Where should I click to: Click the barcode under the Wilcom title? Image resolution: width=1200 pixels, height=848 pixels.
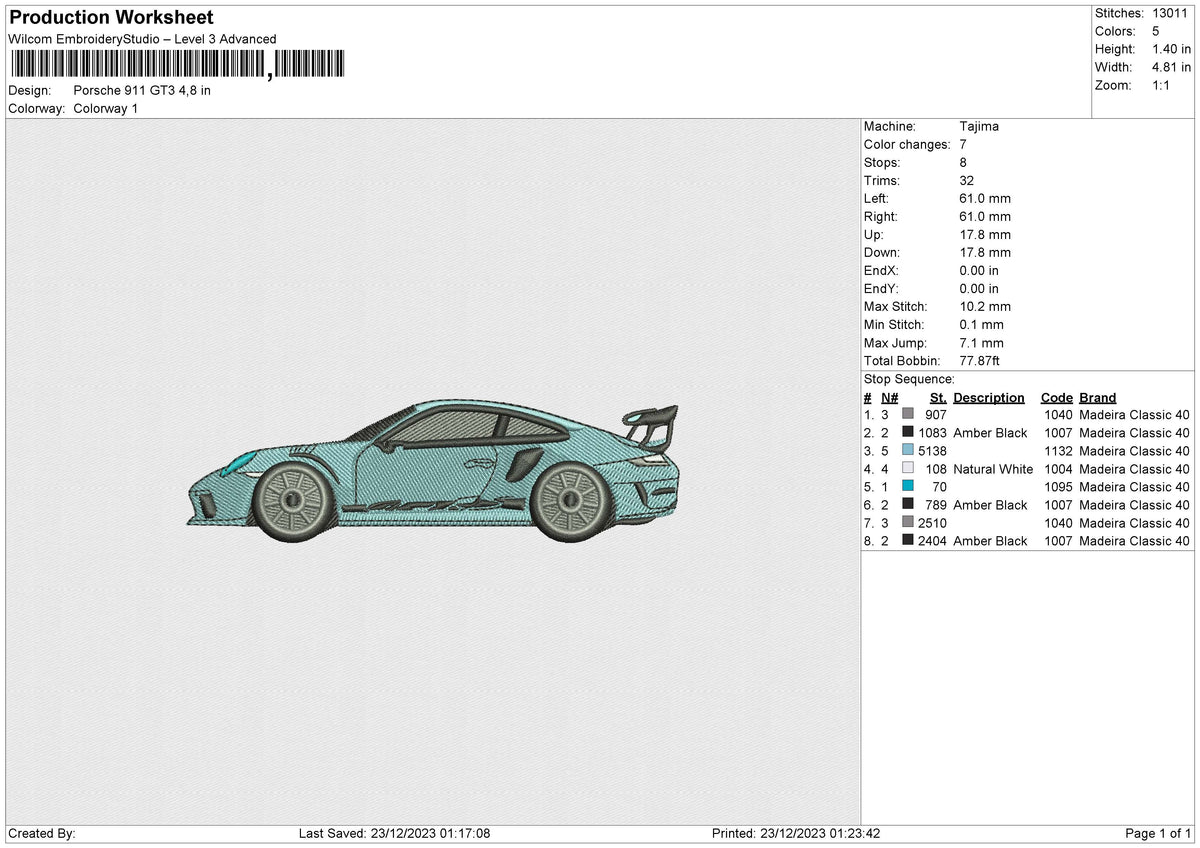click(177, 65)
